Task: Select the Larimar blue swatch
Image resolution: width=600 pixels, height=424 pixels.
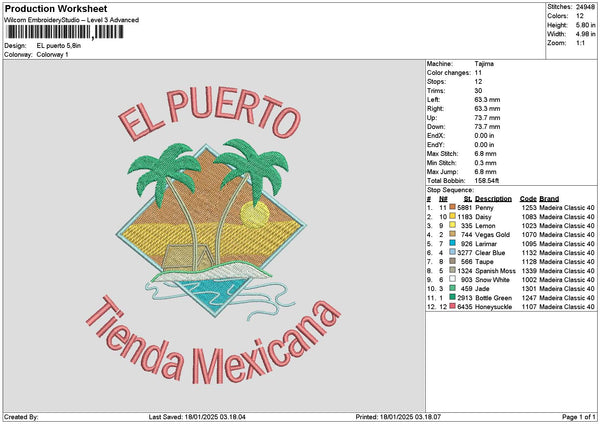Action: [452, 243]
